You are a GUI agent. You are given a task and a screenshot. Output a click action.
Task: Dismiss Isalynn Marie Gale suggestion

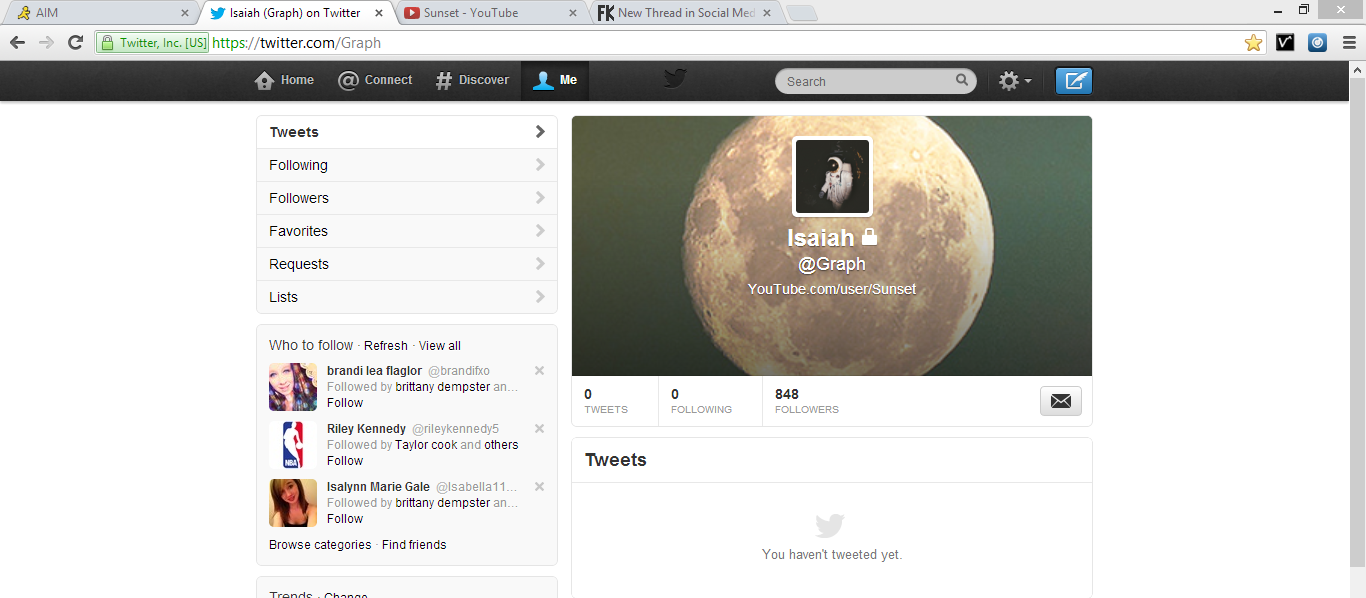(539, 486)
